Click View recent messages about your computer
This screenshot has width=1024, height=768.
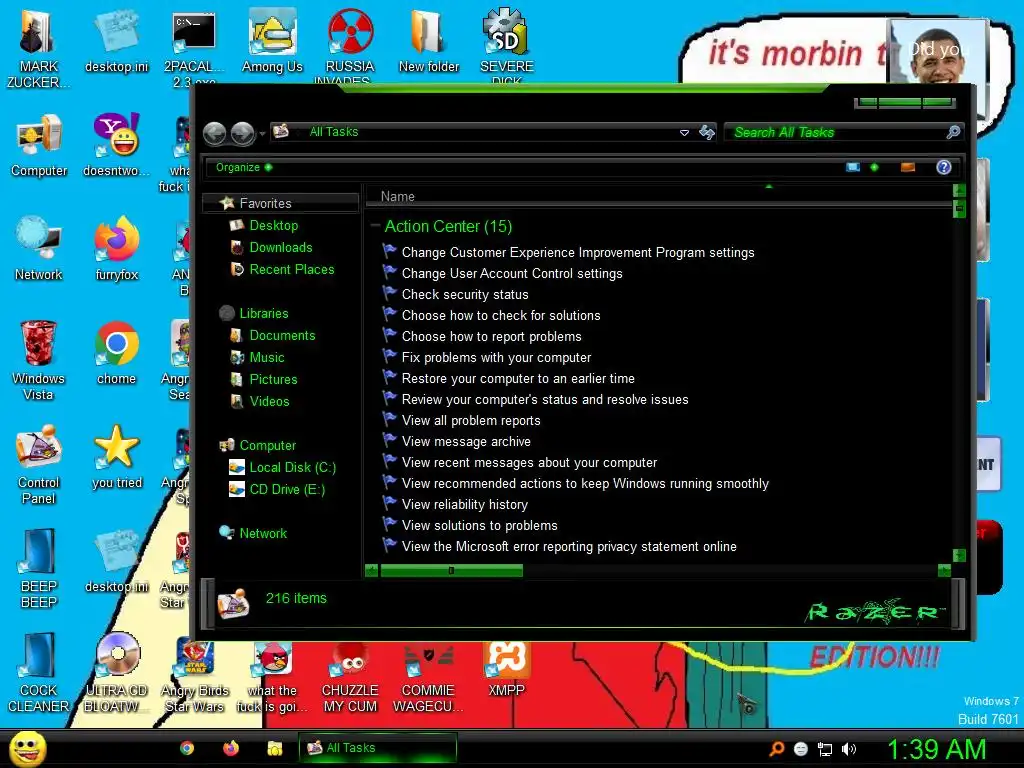(x=529, y=462)
